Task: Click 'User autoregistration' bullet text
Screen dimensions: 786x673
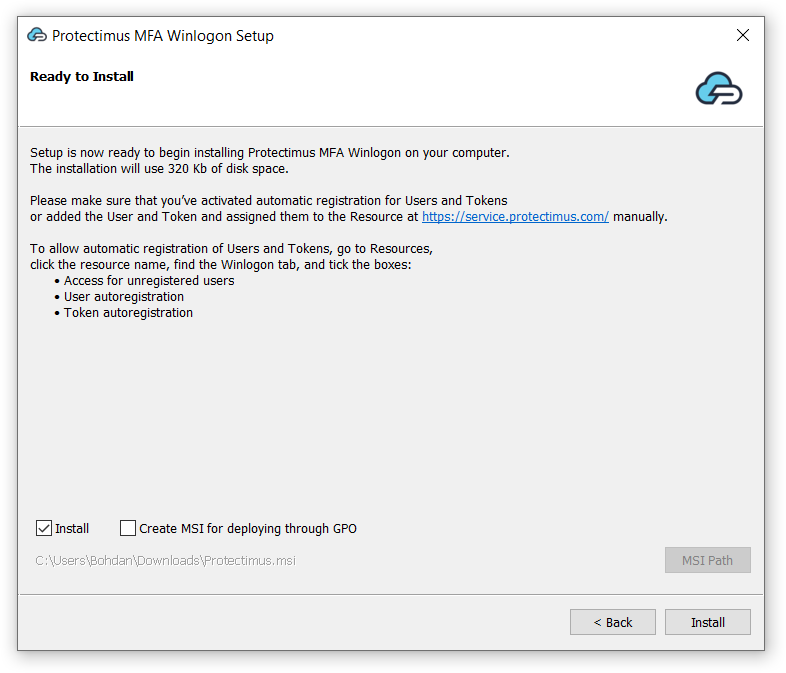Action: 124,297
